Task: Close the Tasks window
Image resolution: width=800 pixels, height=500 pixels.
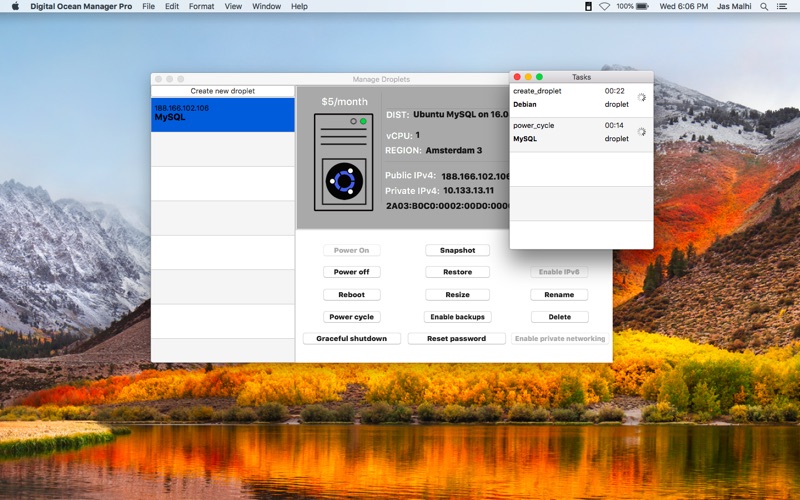Action: (517, 77)
